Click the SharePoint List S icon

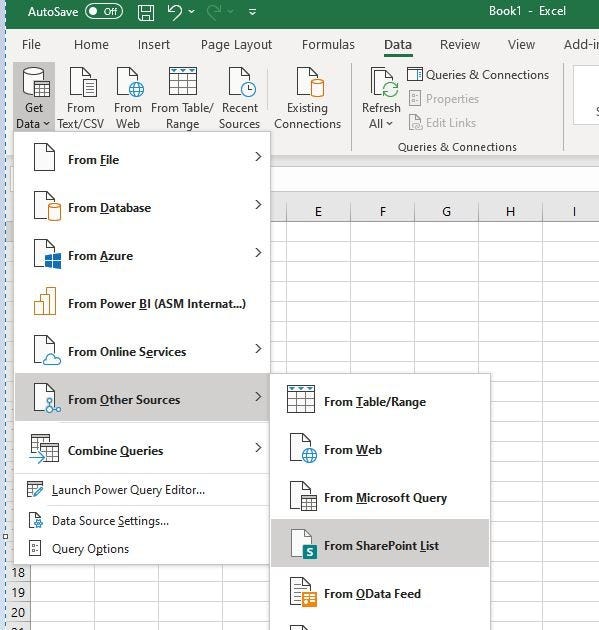(303, 544)
